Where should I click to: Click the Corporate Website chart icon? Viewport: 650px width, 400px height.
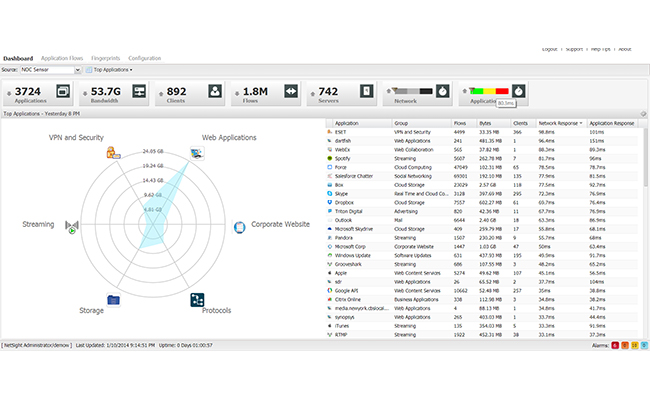click(239, 227)
